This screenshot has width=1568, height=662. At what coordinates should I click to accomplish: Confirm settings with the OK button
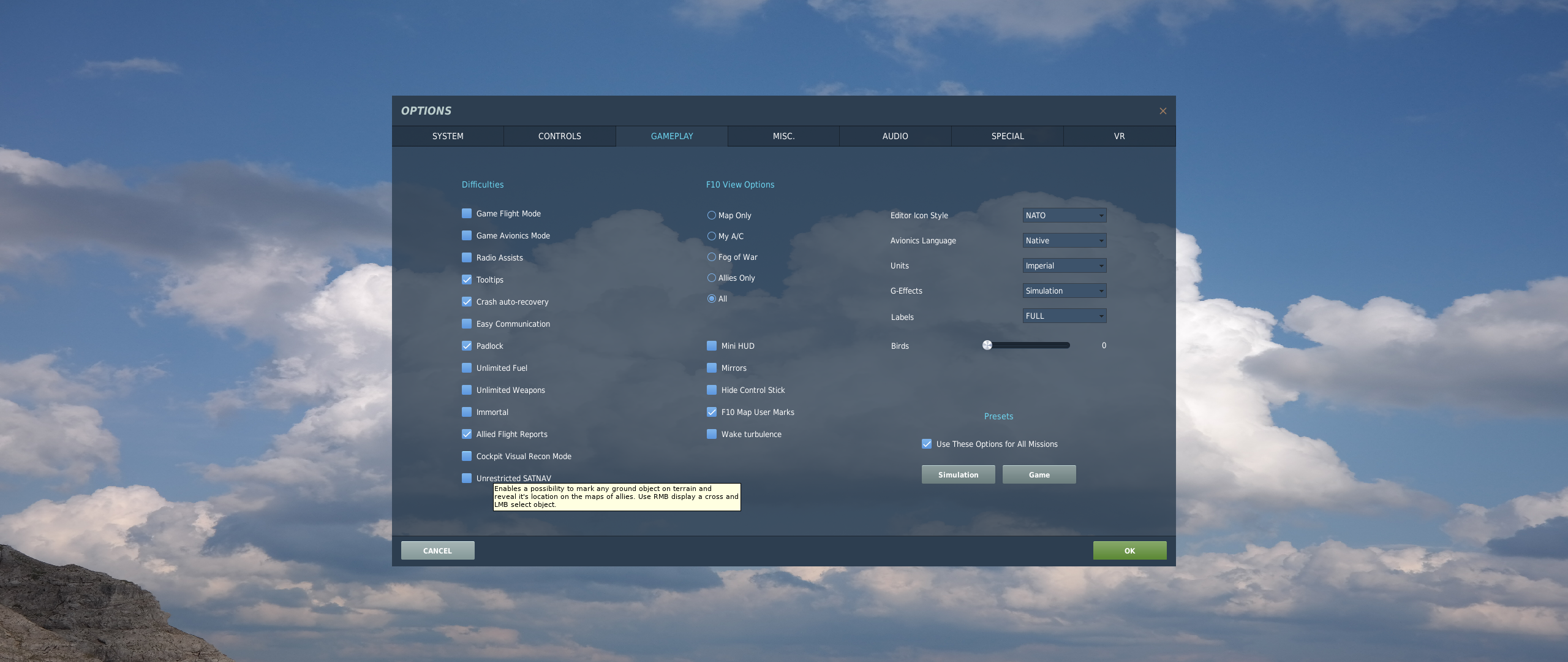pyautogui.click(x=1129, y=550)
